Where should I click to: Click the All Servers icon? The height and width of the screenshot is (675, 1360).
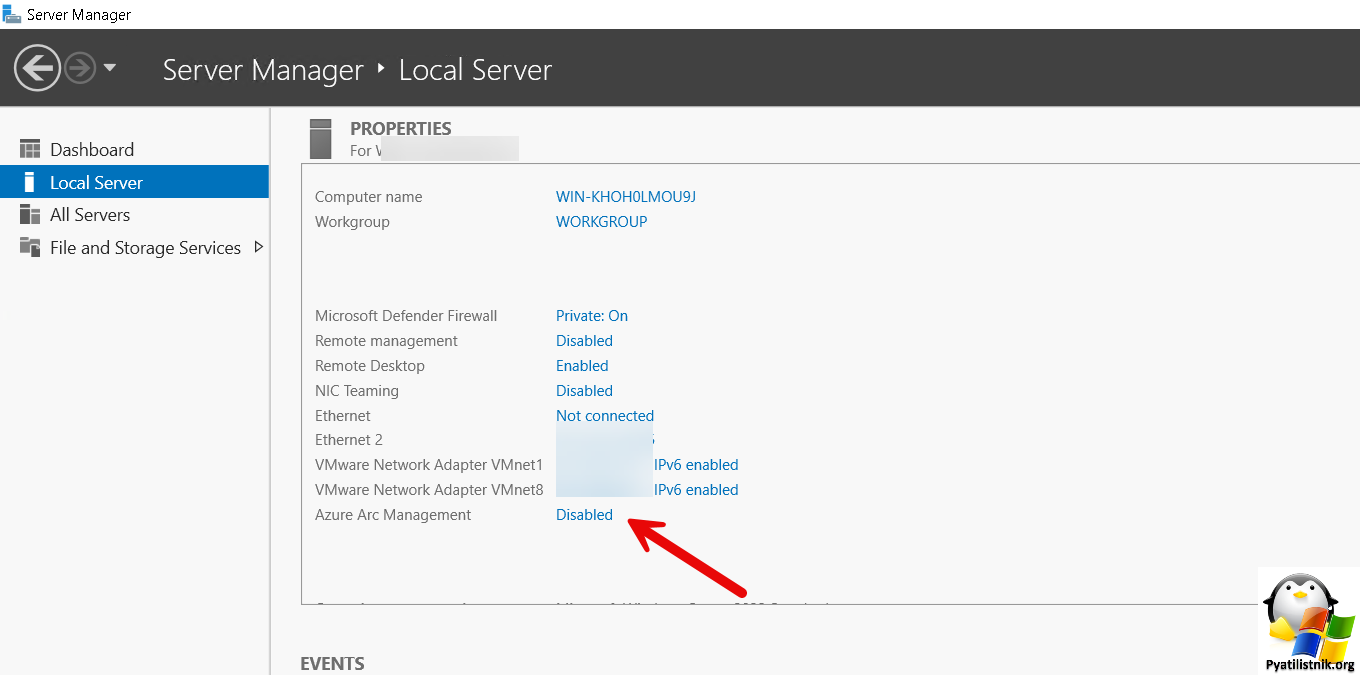tap(30, 215)
